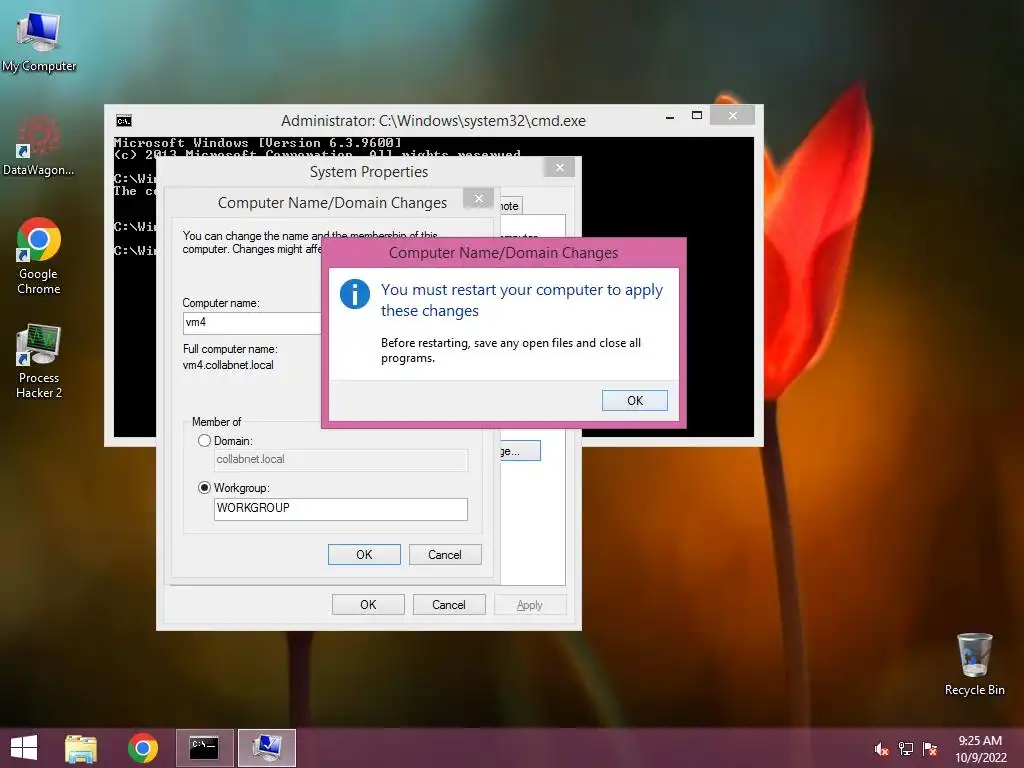Click the Apply button in System Properties
Screen dimensions: 1024x768
(x=530, y=605)
